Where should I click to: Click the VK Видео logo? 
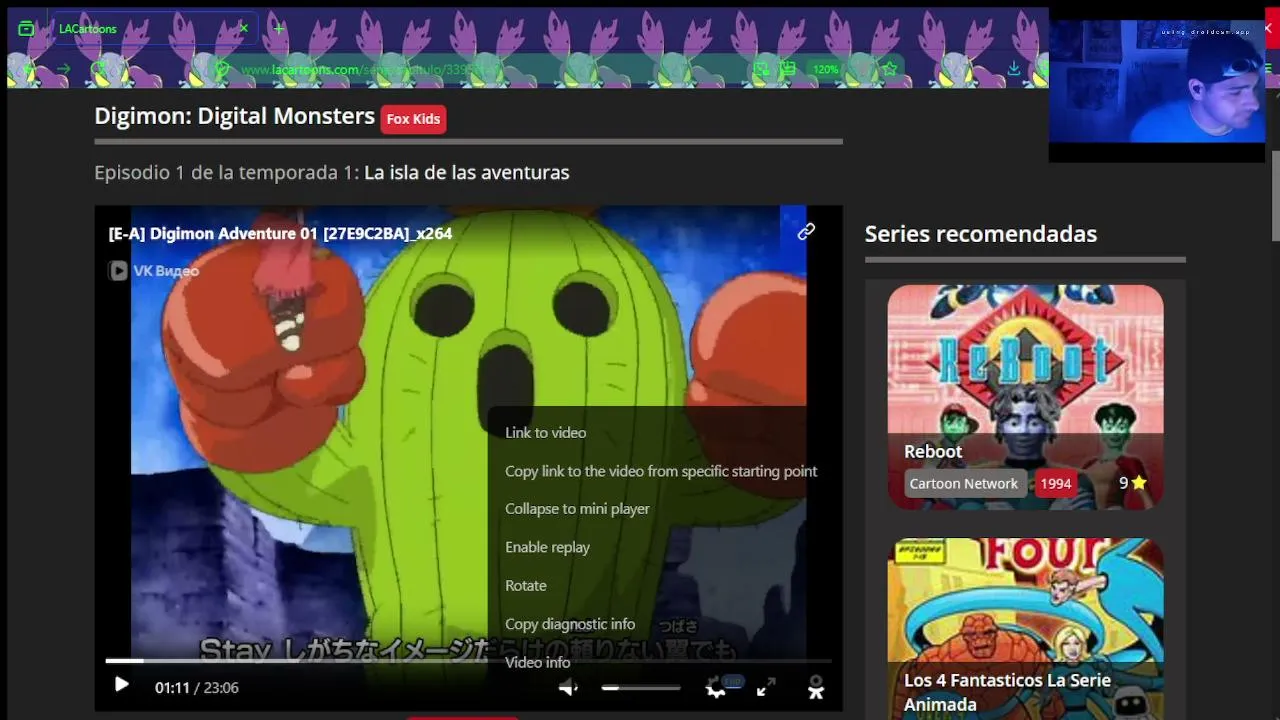(x=154, y=270)
